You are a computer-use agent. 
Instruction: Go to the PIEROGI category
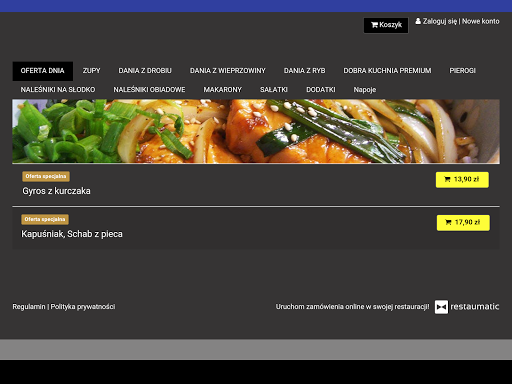462,71
